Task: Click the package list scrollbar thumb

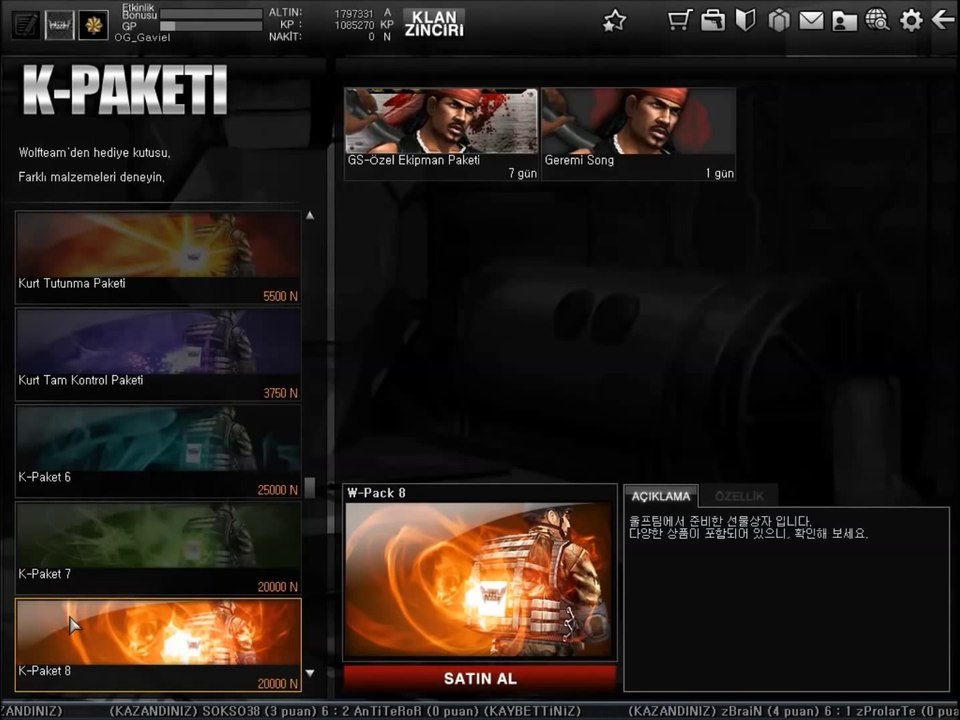Action: coord(310,487)
